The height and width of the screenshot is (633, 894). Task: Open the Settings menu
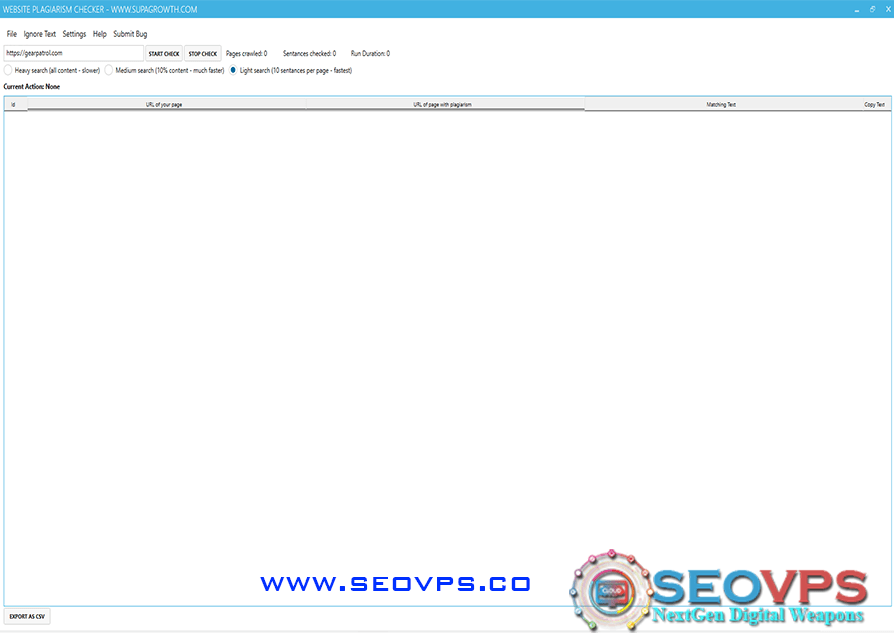pos(74,34)
